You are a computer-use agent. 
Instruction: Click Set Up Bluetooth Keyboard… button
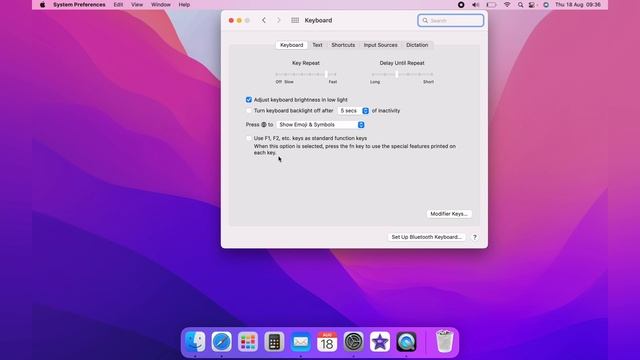[x=426, y=237]
